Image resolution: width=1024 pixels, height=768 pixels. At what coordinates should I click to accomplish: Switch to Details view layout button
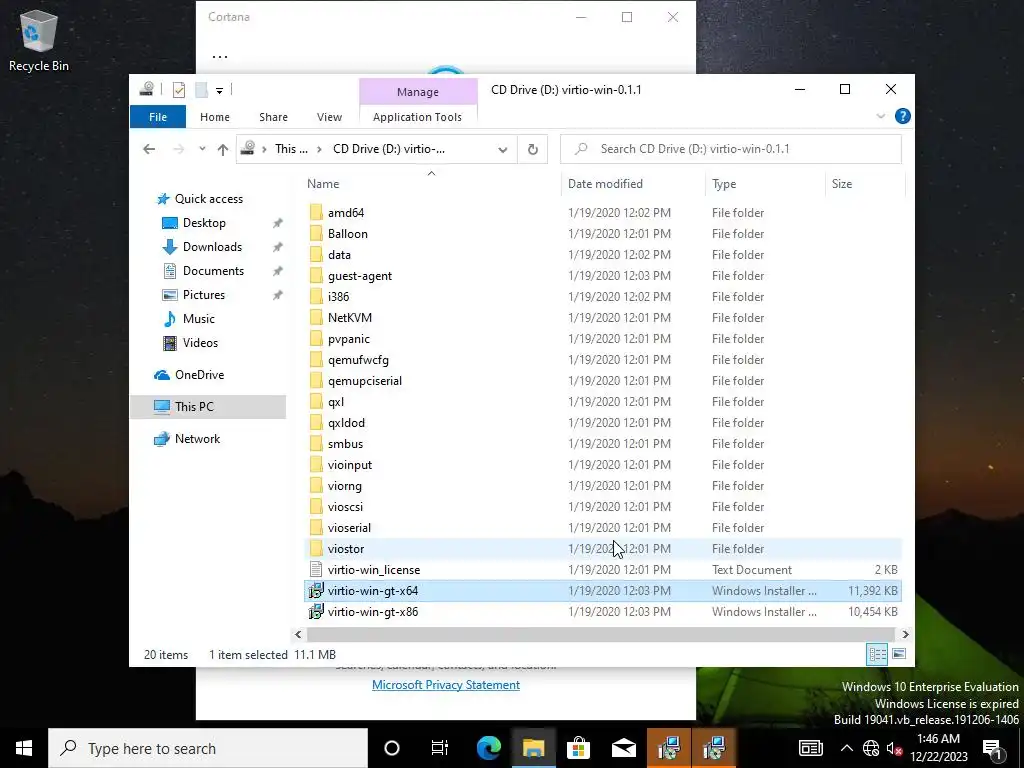tap(877, 654)
